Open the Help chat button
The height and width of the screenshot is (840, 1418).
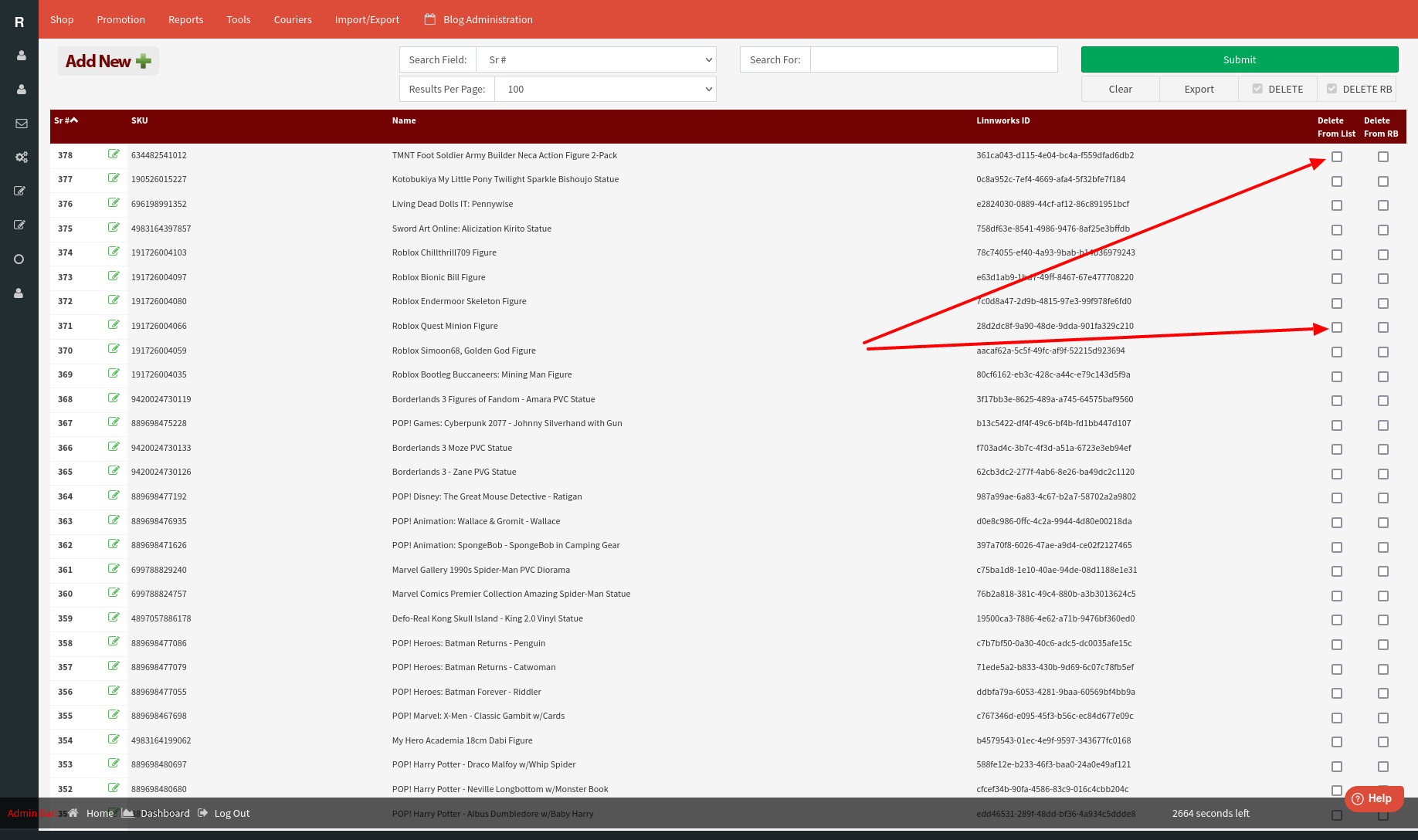1374,798
